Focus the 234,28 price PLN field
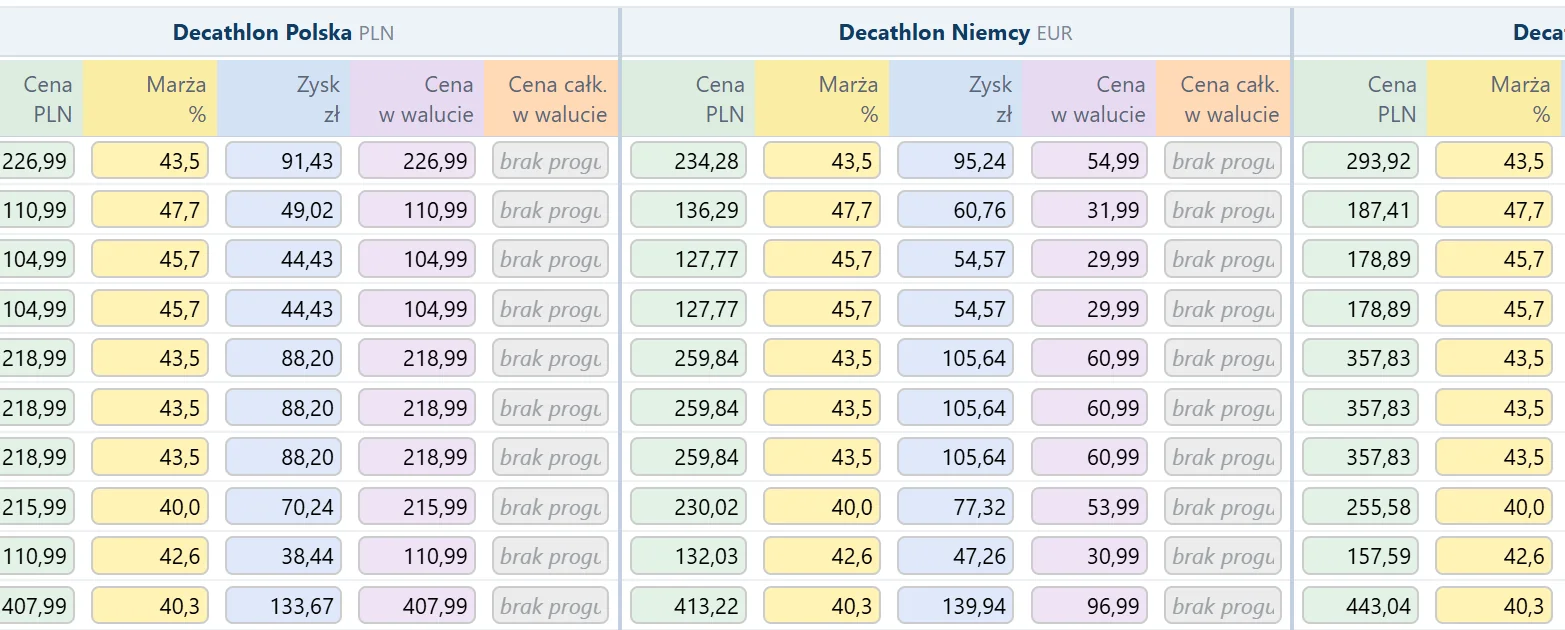This screenshot has width=1565, height=630. [688, 161]
